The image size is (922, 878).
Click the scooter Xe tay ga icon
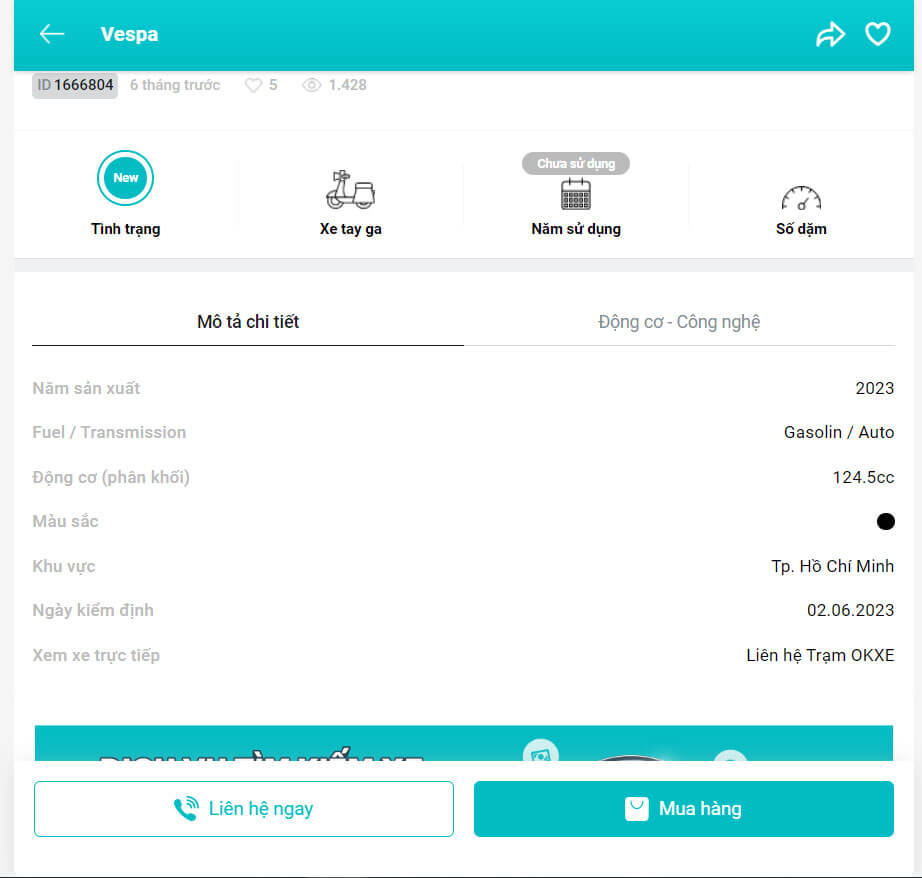coord(350,190)
